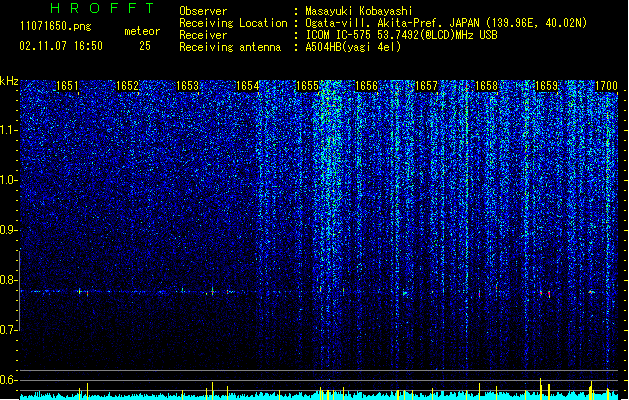Select the ICOM IC-575 receiver text
The image size is (629, 400).
pyautogui.click(x=402, y=35)
